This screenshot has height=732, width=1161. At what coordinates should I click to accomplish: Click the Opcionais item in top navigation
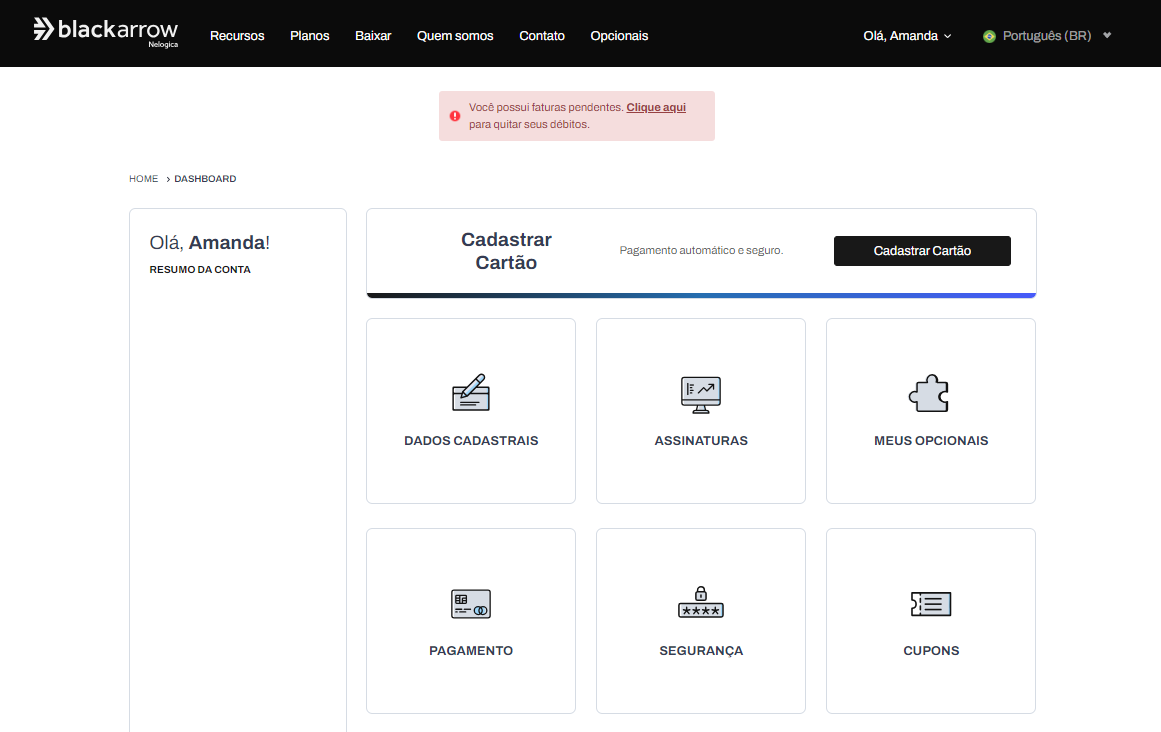[619, 36]
